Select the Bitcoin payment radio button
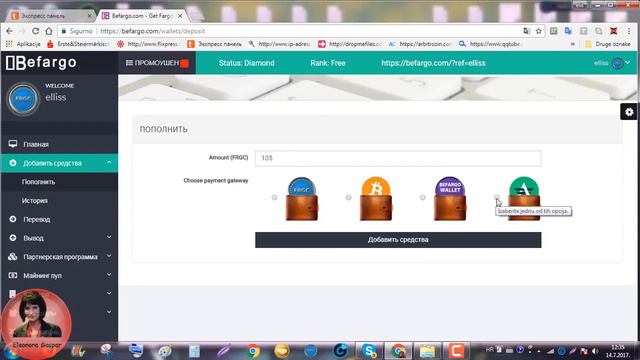Viewport: 640px width, 360px height. coord(348,198)
